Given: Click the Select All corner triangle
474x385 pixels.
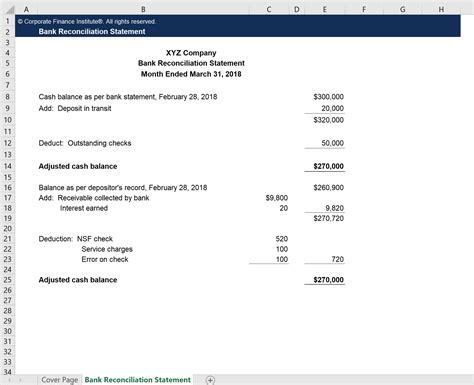Looking at the screenshot, I should [x=10, y=9].
